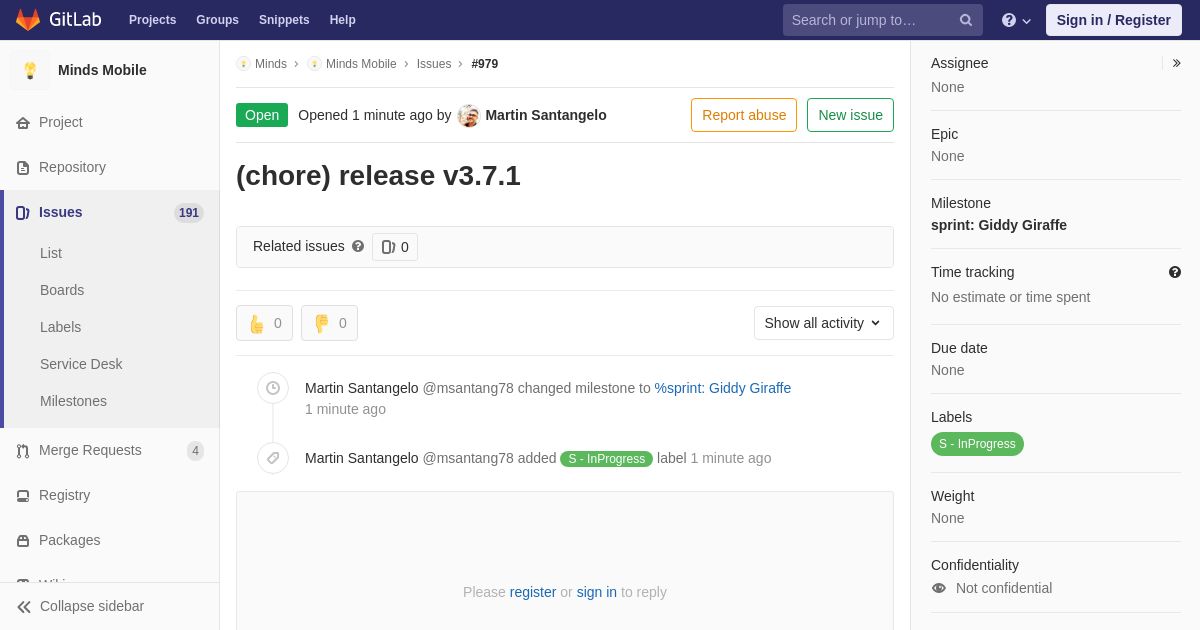This screenshot has width=1200, height=630.
Task: Open the Help menu item
Action: coord(342,20)
